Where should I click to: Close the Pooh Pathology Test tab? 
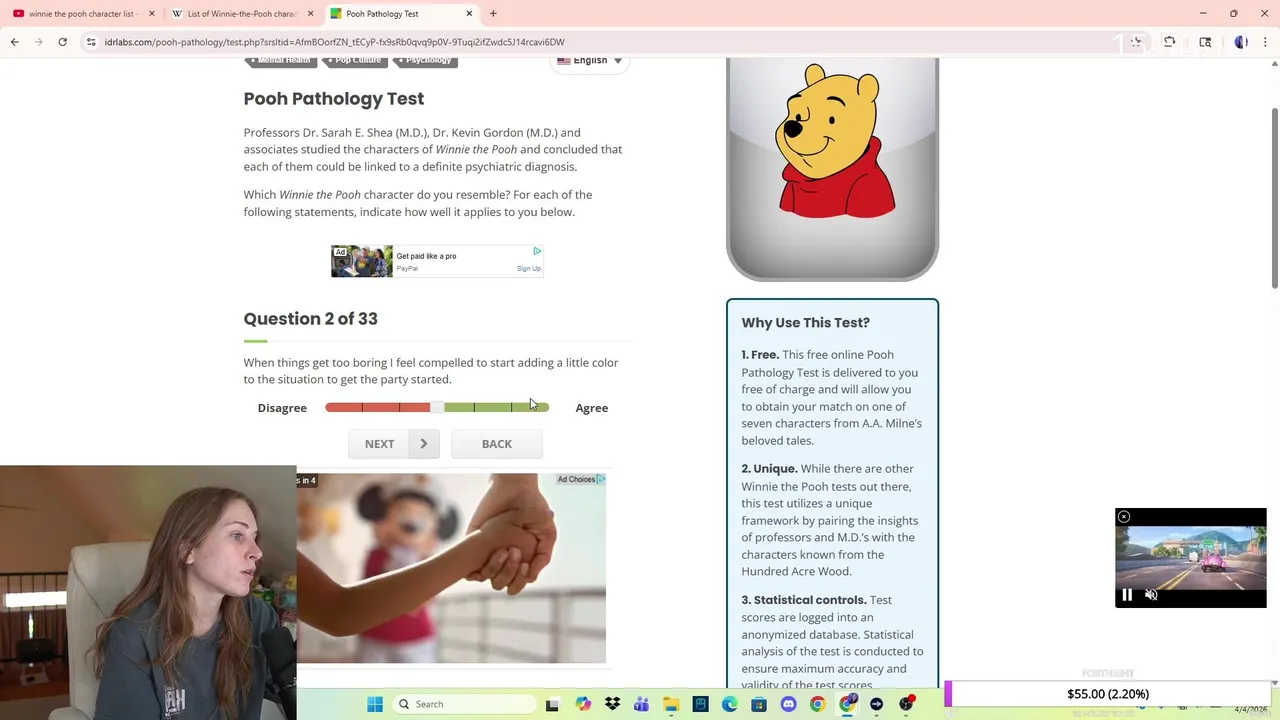pyautogui.click(x=469, y=14)
